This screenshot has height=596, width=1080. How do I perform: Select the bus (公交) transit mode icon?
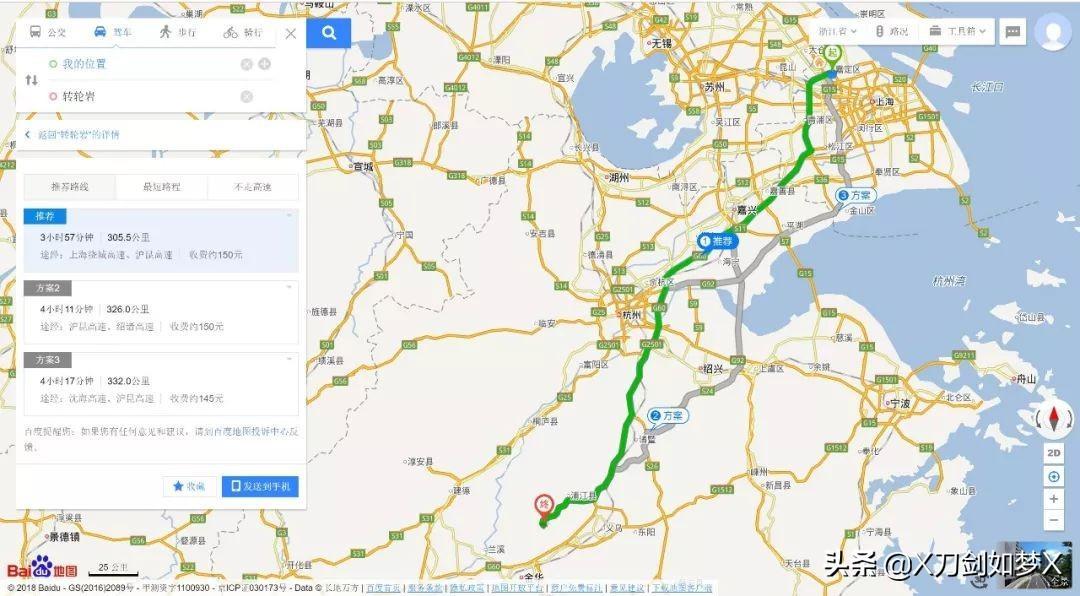pos(35,32)
